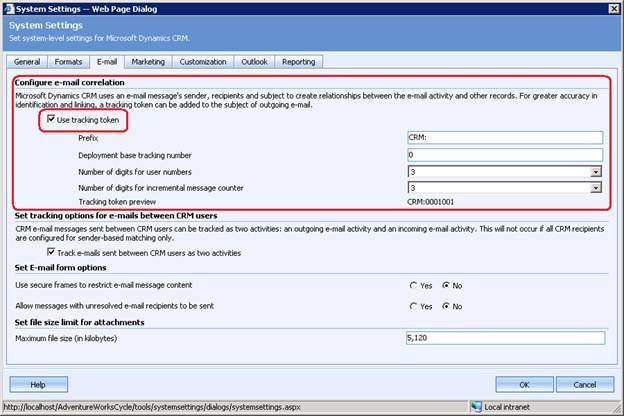Expand incremental message counter digits dropdown
The height and width of the screenshot is (416, 624).
pyautogui.click(x=596, y=189)
